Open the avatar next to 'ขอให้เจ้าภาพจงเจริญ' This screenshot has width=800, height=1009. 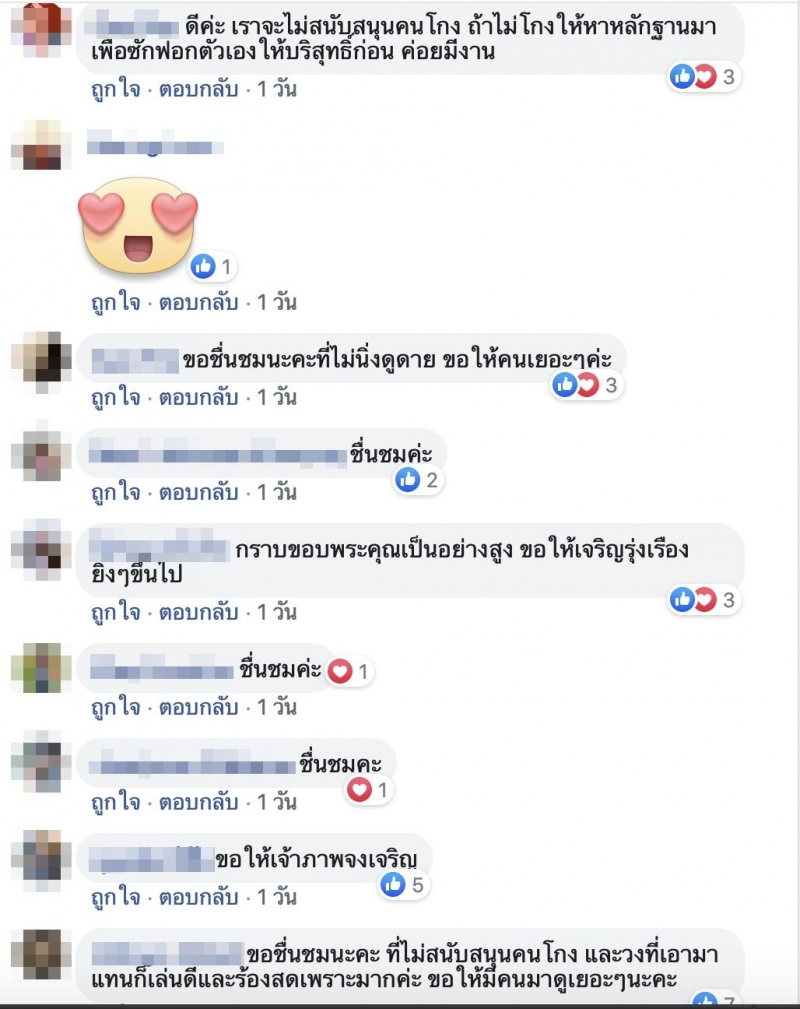tap(42, 860)
